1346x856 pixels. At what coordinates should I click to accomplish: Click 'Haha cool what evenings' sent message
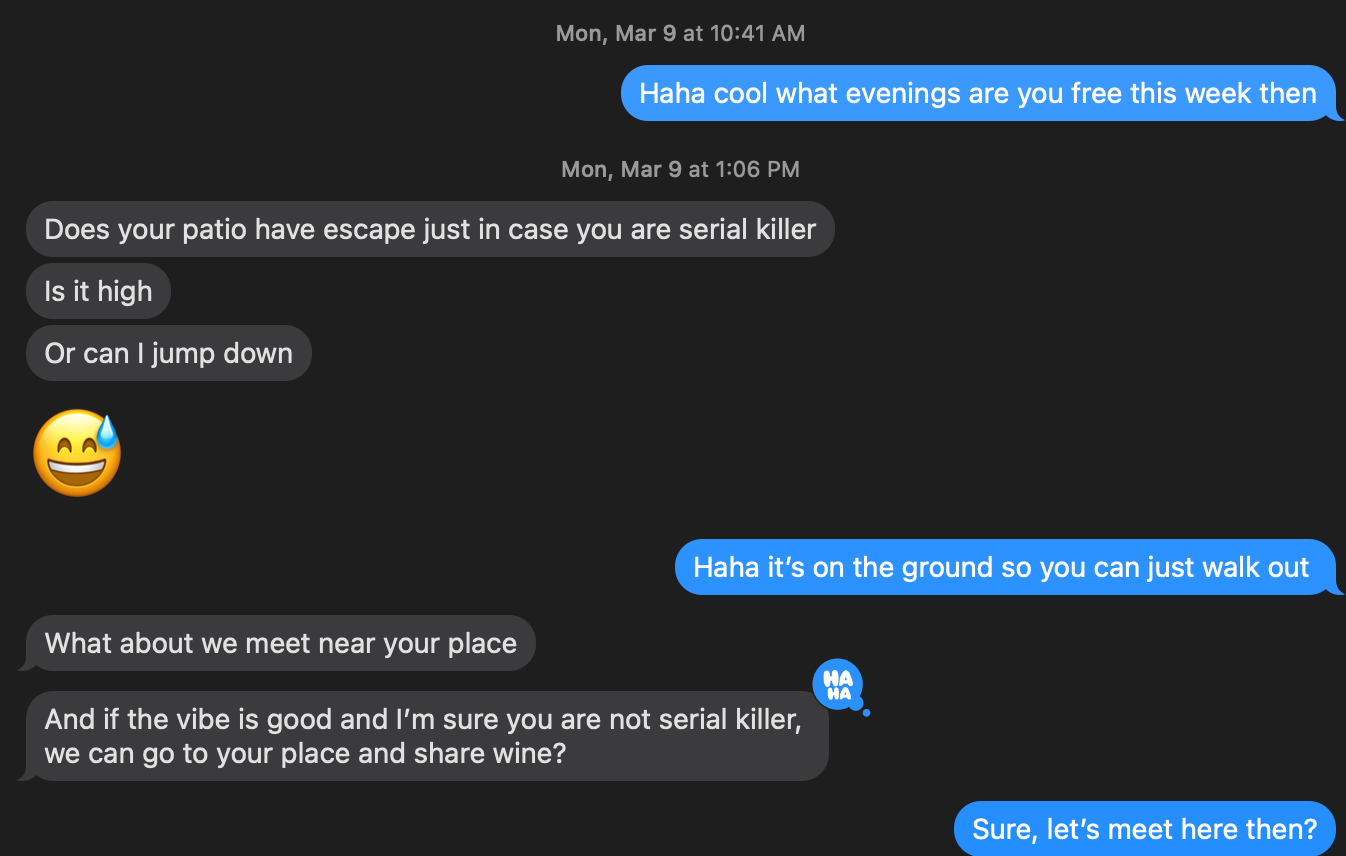977,94
